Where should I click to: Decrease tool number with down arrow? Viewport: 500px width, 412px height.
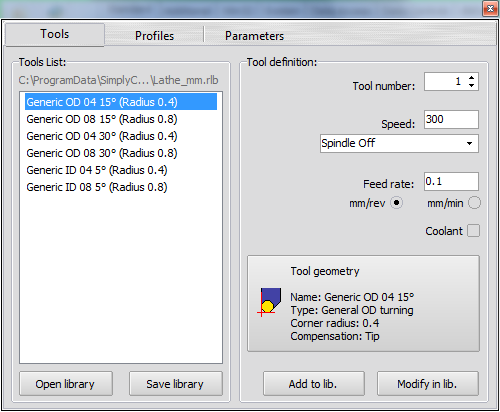pyautogui.click(x=471, y=85)
